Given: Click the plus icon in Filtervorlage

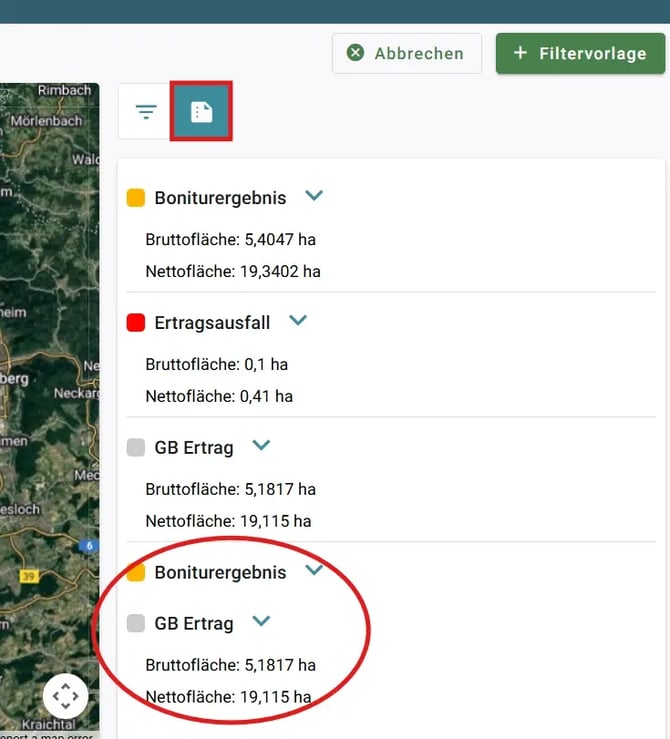Looking at the screenshot, I should click(x=520, y=52).
